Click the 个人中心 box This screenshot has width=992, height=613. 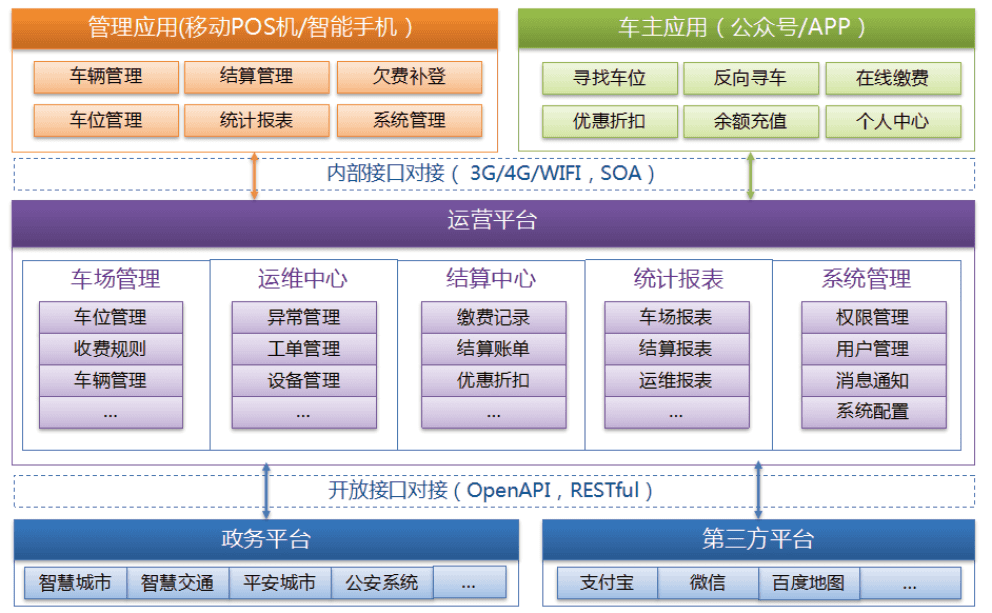pyautogui.click(x=893, y=121)
